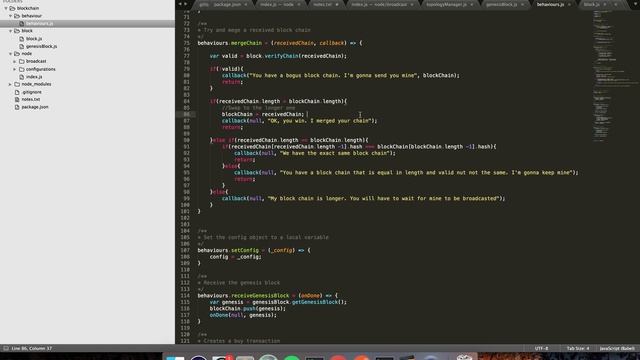Click the behaviours.mergeChain function line
This screenshot has width=640, height=360.
pos(280,43)
